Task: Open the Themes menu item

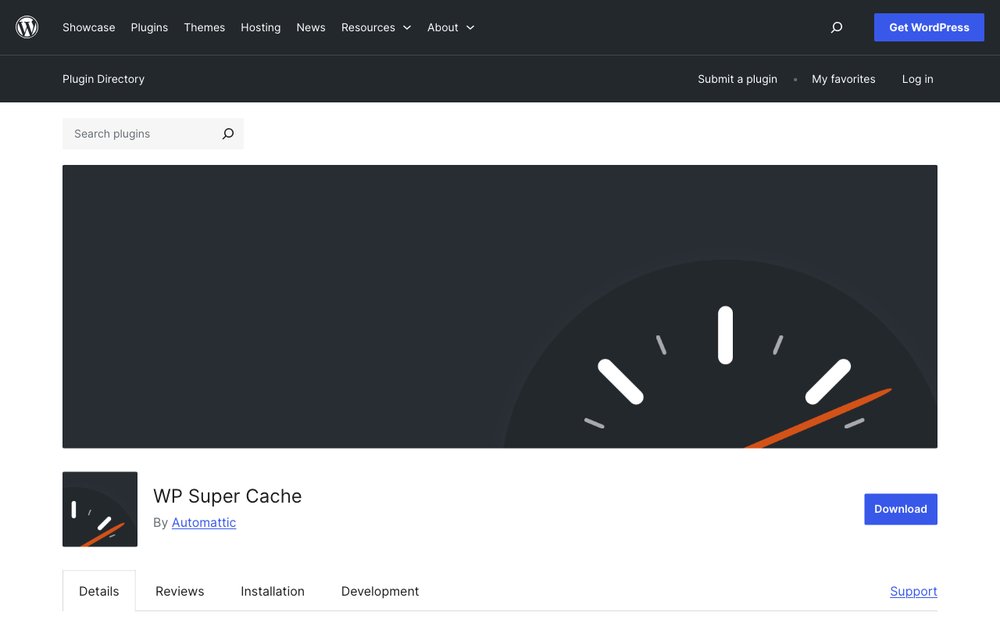Action: point(204,27)
